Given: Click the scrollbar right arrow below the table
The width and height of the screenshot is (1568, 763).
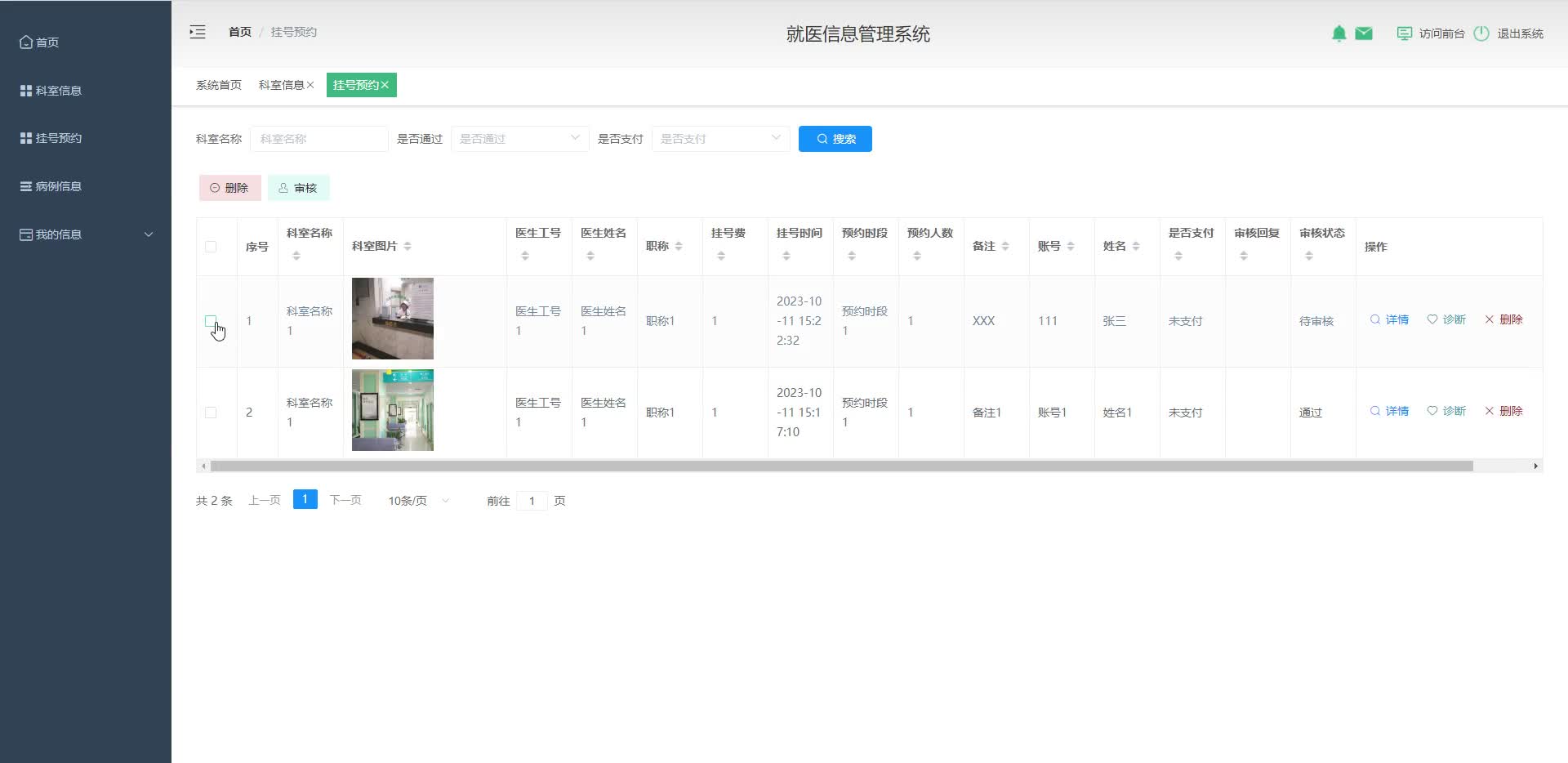Looking at the screenshot, I should point(1535,466).
